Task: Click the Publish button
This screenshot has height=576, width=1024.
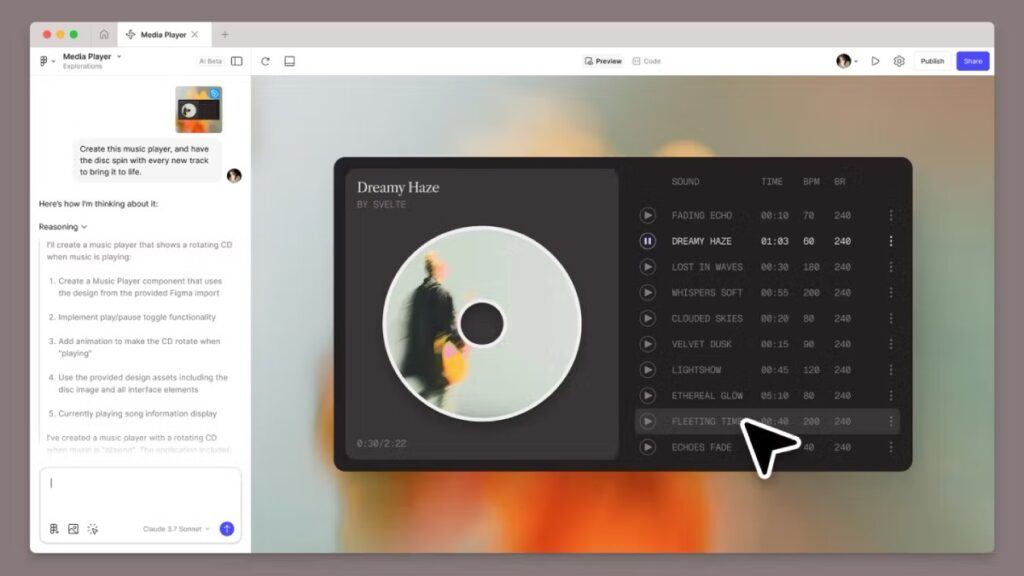Action: coord(932,61)
